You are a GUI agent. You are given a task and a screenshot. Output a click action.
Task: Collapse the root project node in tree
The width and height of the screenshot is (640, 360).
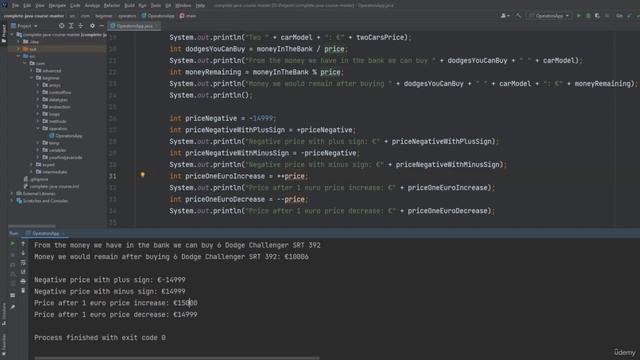tap(13, 35)
